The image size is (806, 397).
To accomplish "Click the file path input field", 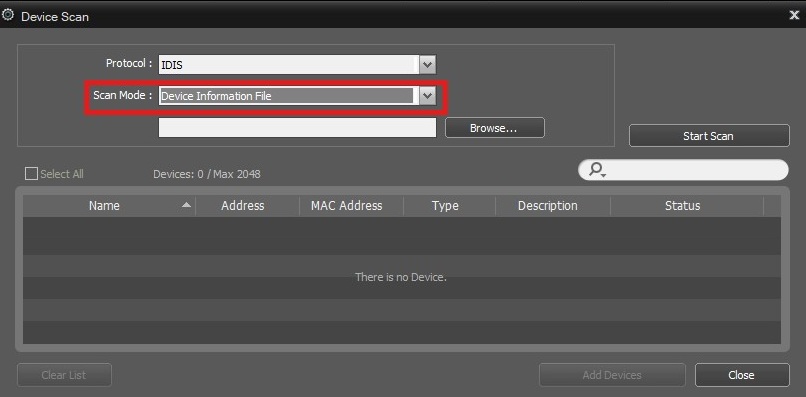I will tap(297, 128).
